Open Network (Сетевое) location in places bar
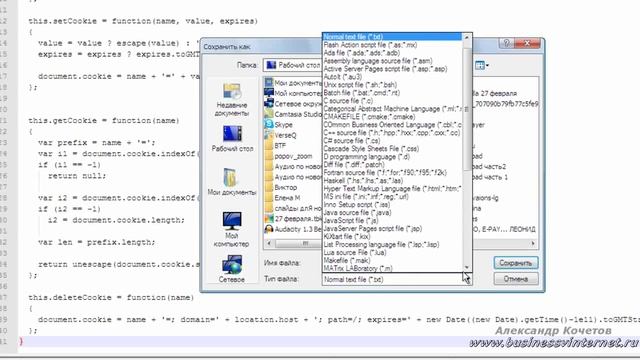This screenshot has height=360, width=640. (231, 269)
